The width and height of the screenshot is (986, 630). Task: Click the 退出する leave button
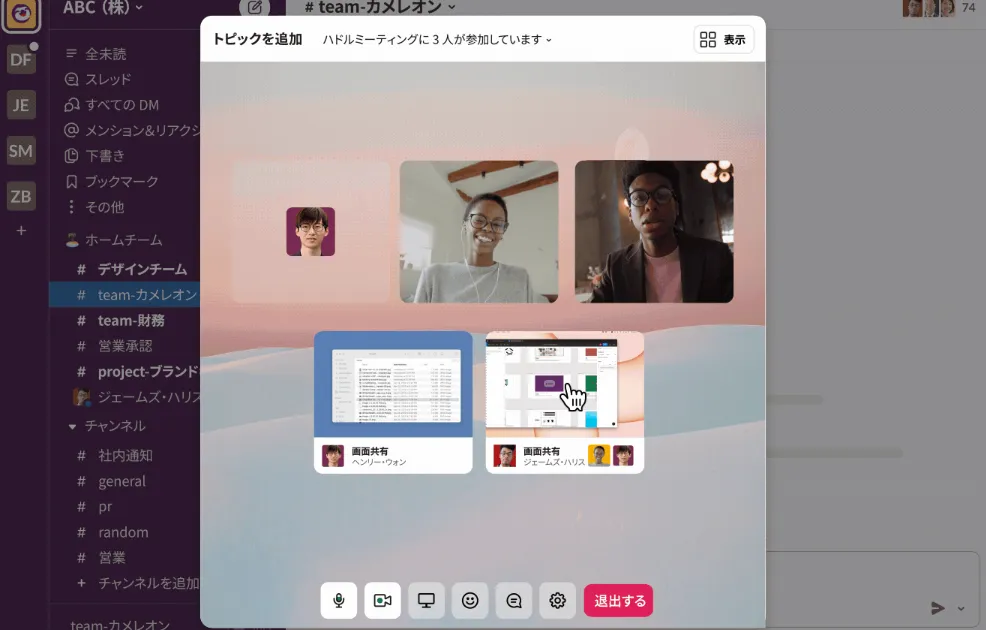click(x=619, y=600)
